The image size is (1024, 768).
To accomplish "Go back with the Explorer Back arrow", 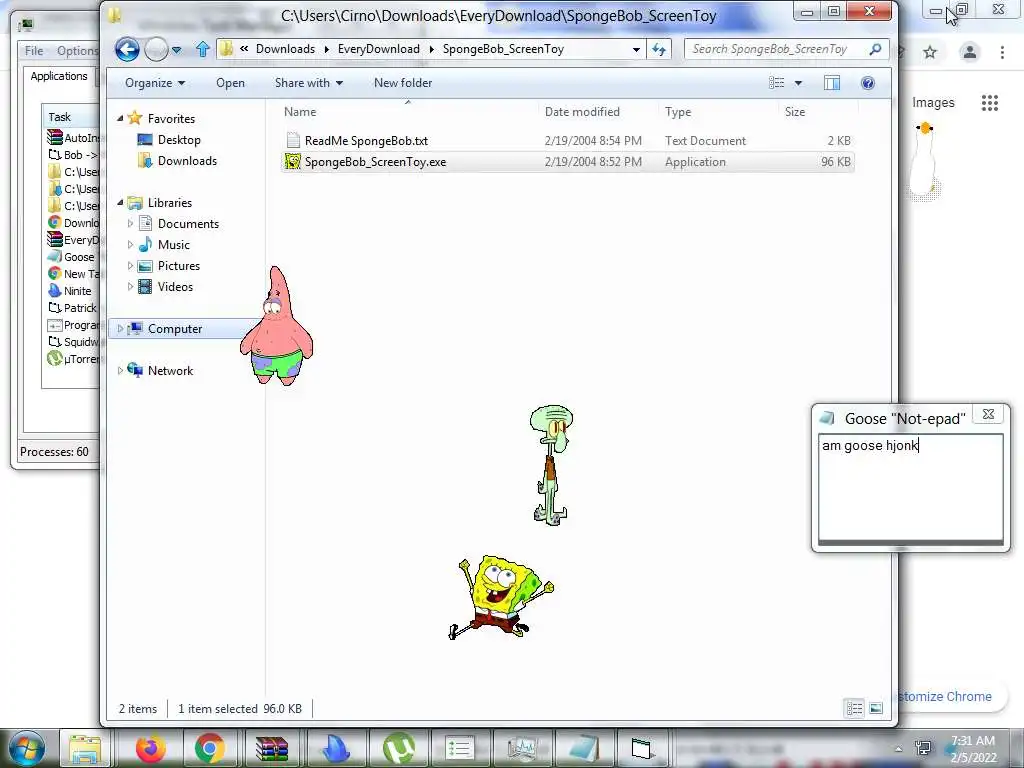I will [127, 49].
